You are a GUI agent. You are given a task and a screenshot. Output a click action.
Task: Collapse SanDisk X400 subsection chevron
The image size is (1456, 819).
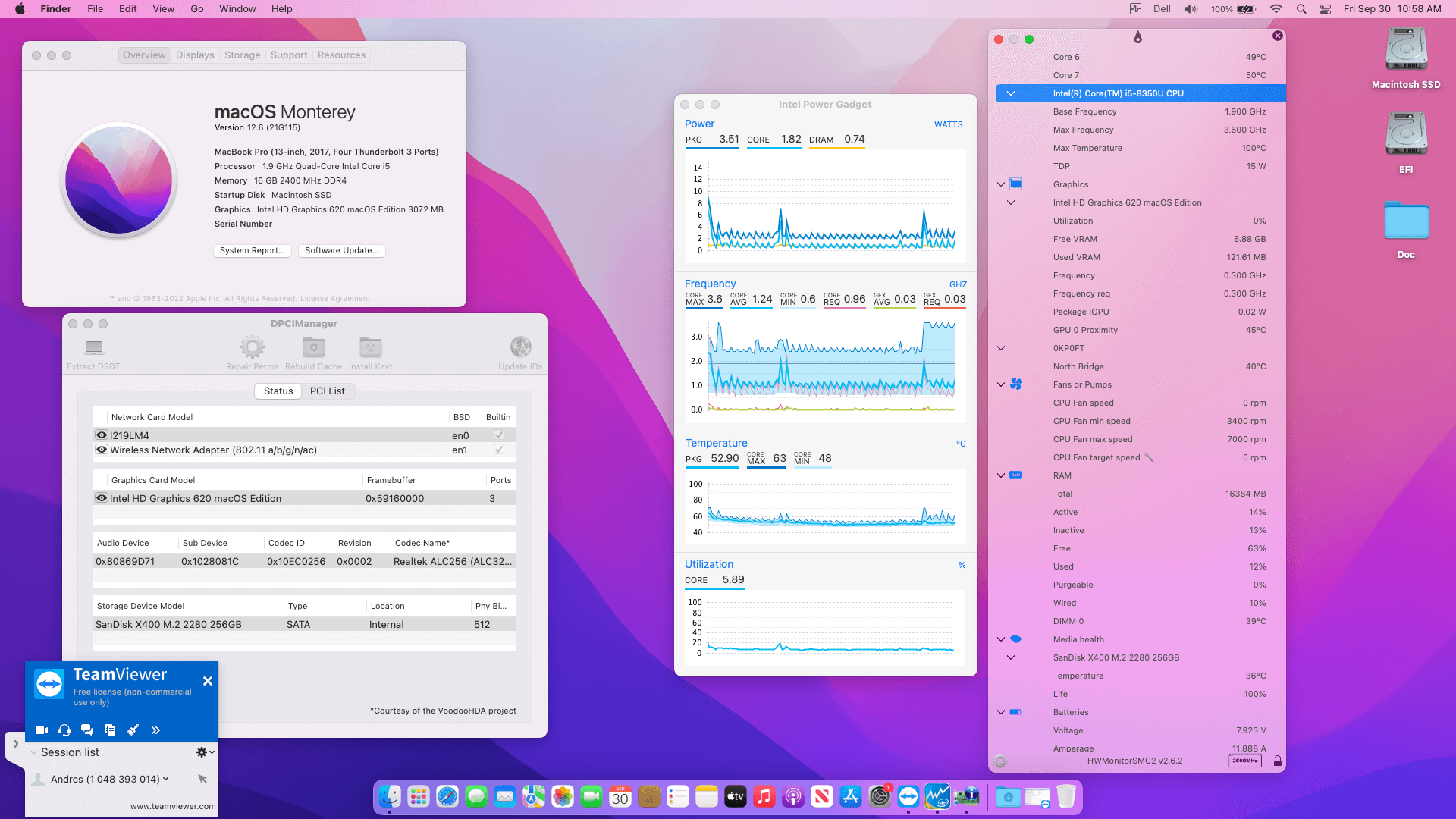pyautogui.click(x=1011, y=657)
